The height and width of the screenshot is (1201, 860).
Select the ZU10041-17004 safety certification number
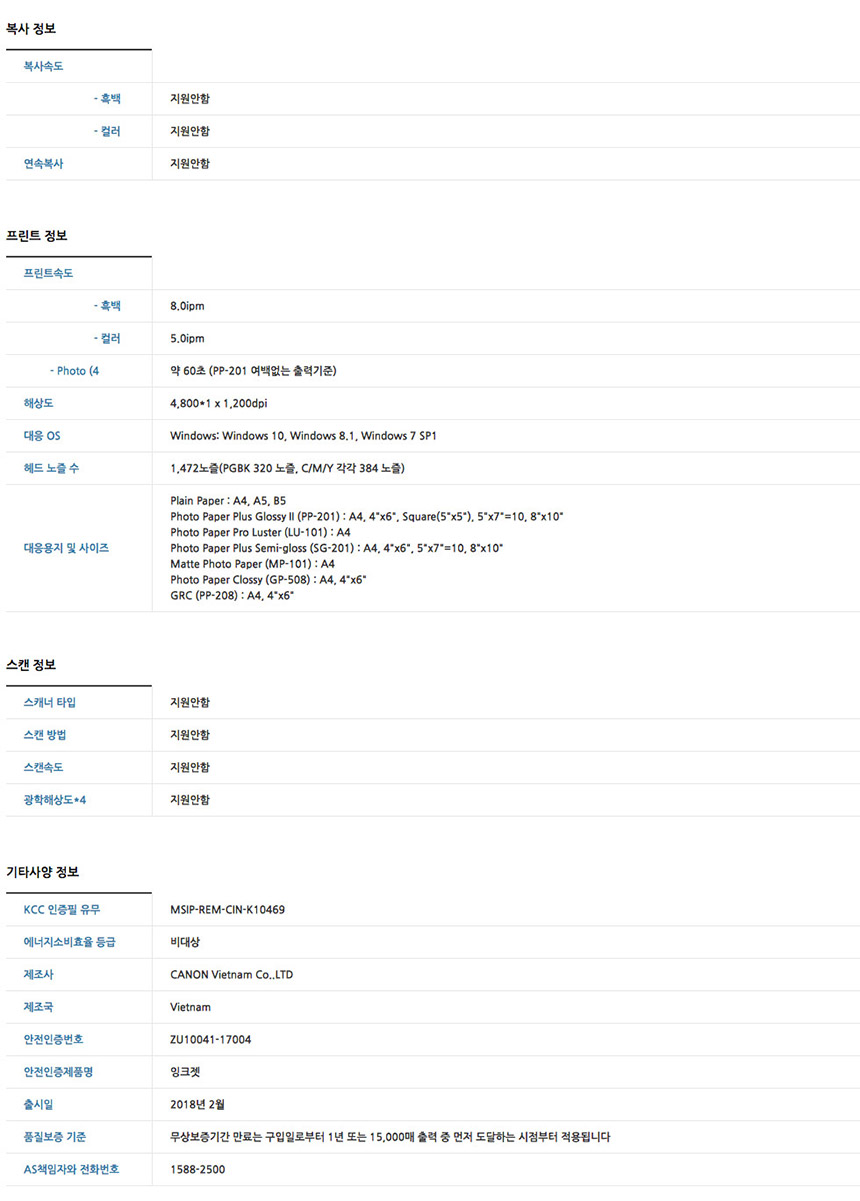pos(210,1039)
